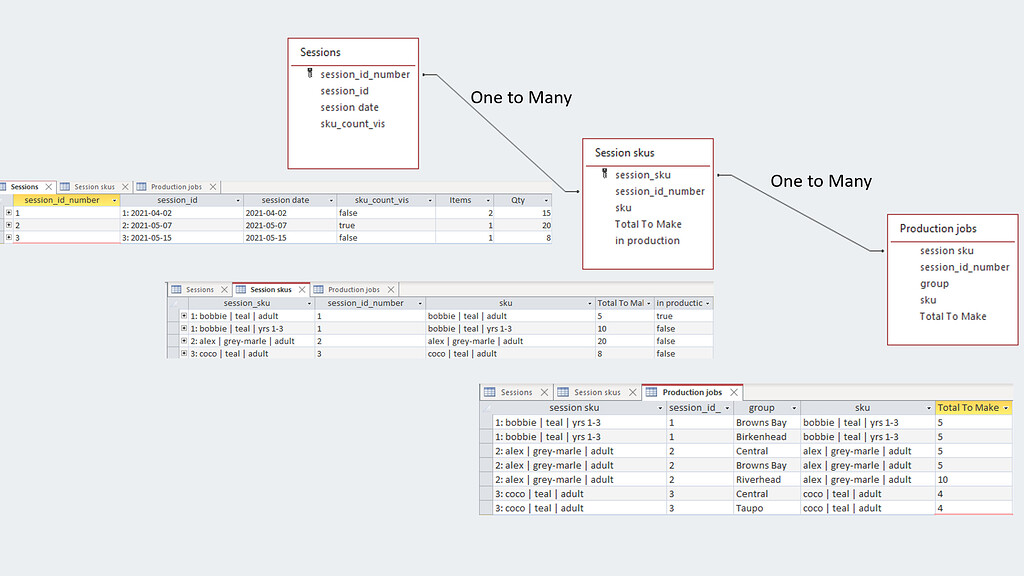The height and width of the screenshot is (576, 1024).
Task: Open the filter dropdown on session date column
Action: (x=330, y=200)
